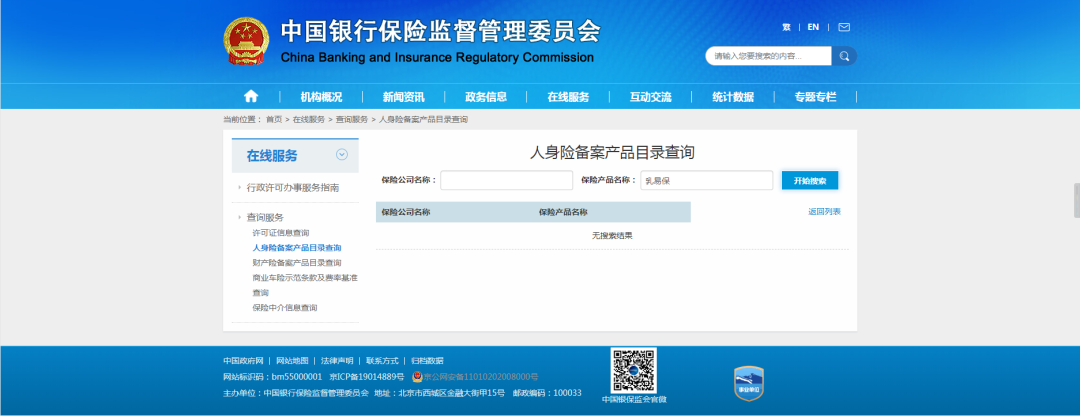
Task: Click the QR code for the official WeChat
Action: coord(634,370)
